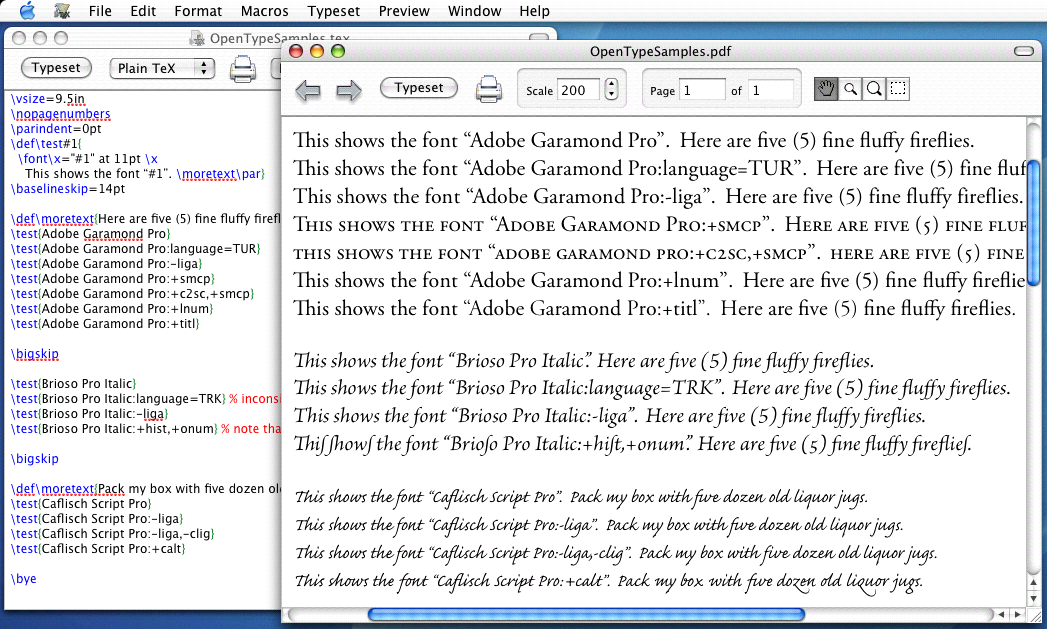
Task: Go to next page with right arrow
Action: [x=349, y=90]
